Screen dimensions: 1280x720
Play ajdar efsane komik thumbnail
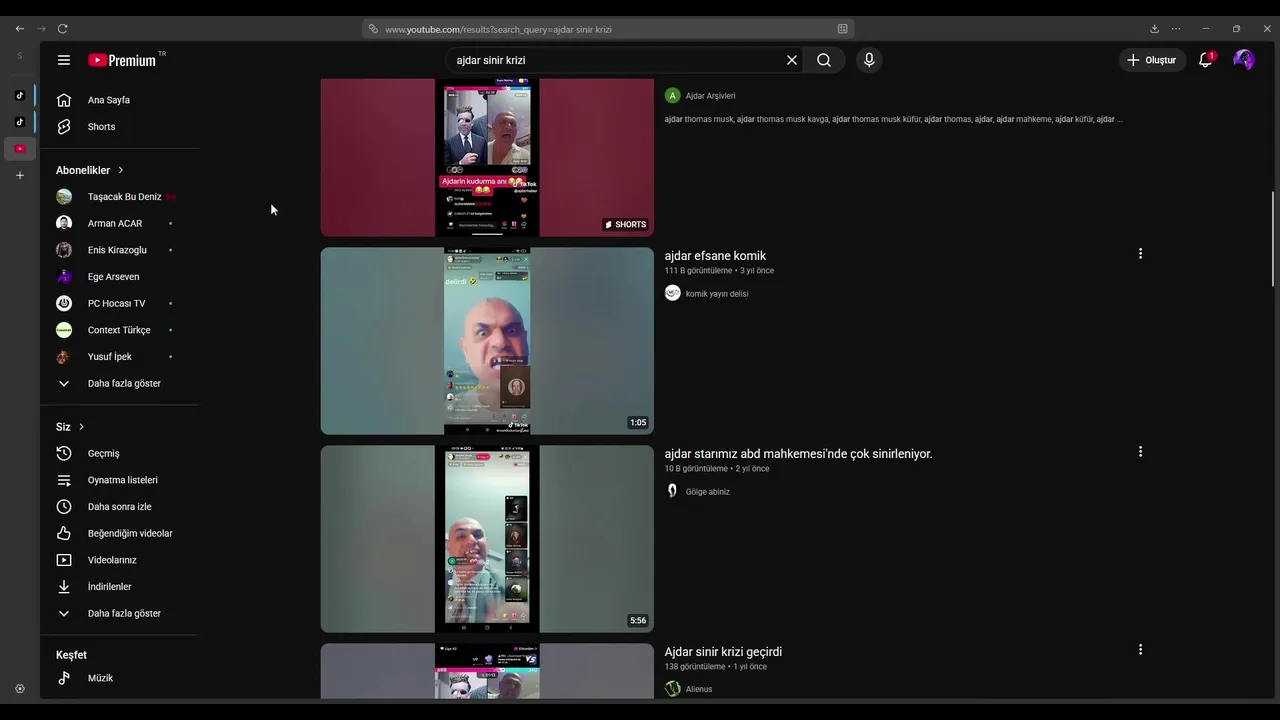click(x=487, y=341)
